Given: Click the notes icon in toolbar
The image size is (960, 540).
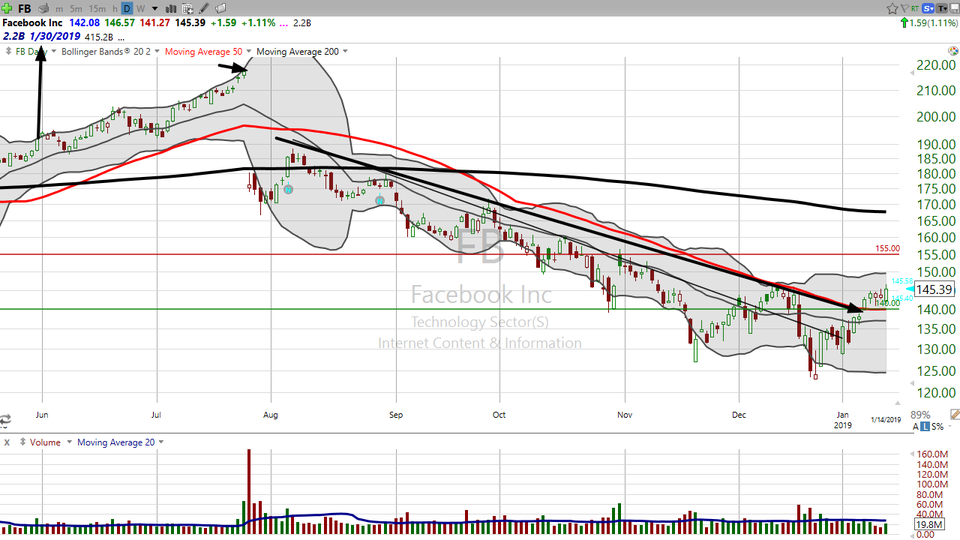Looking at the screenshot, I should click(220, 9).
